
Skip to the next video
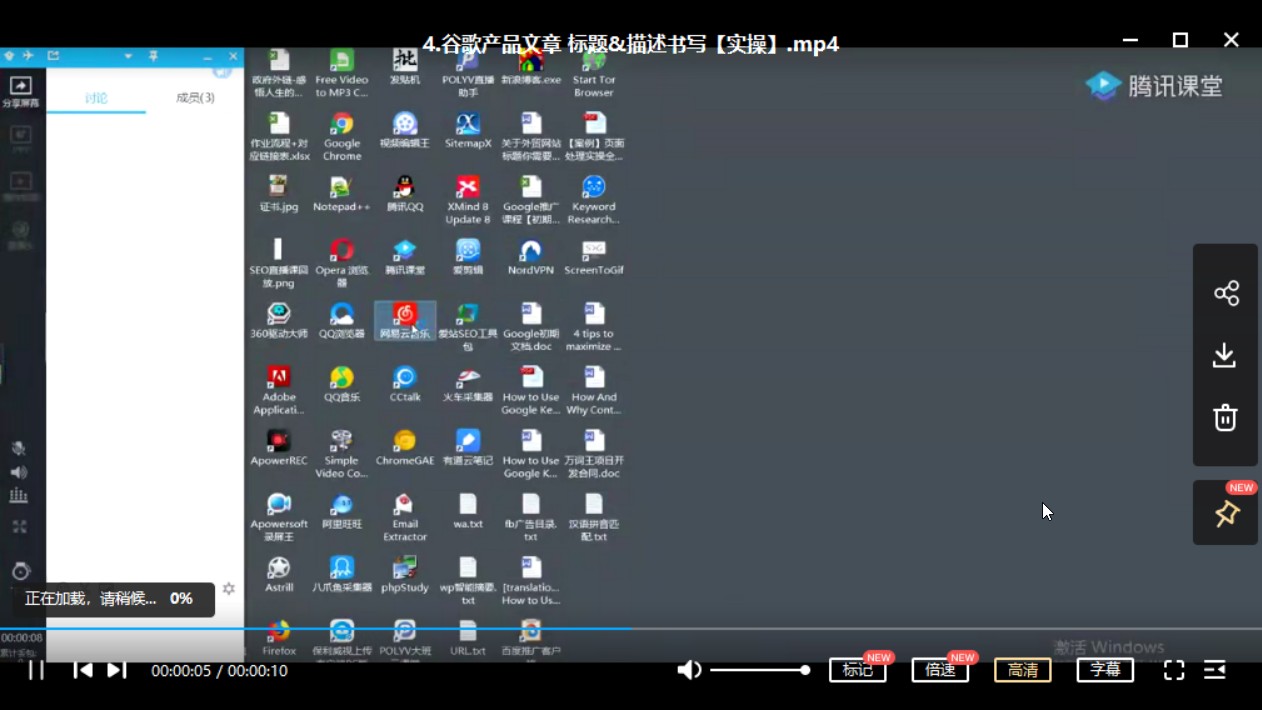tap(117, 670)
